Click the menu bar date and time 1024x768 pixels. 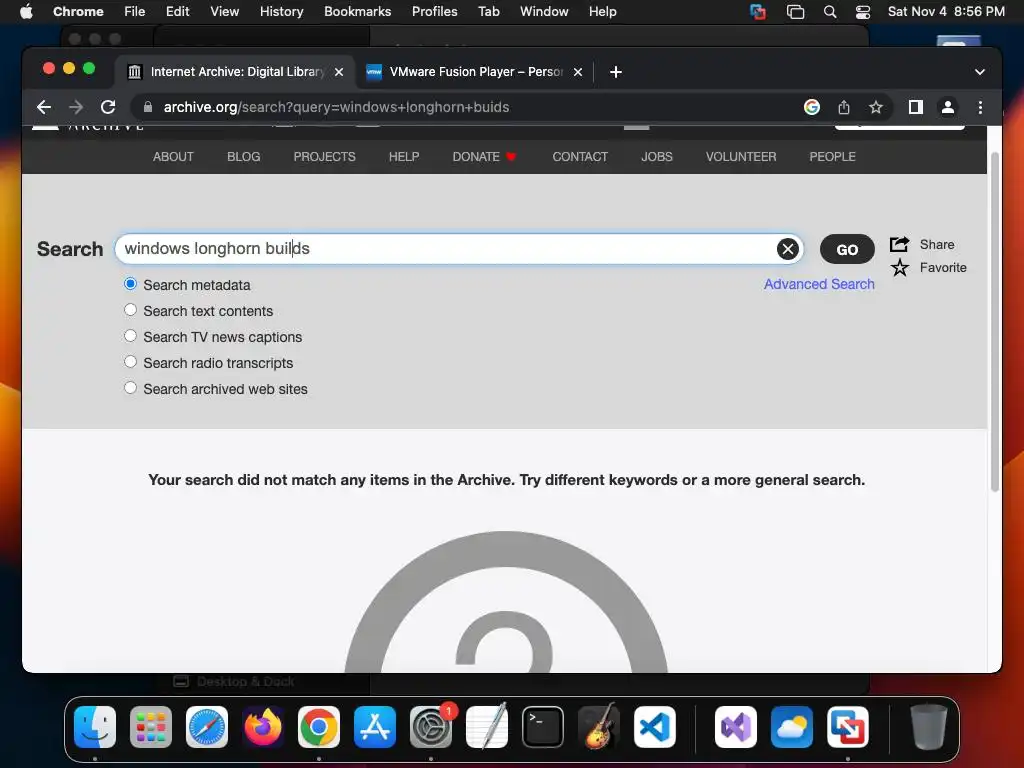tap(946, 12)
